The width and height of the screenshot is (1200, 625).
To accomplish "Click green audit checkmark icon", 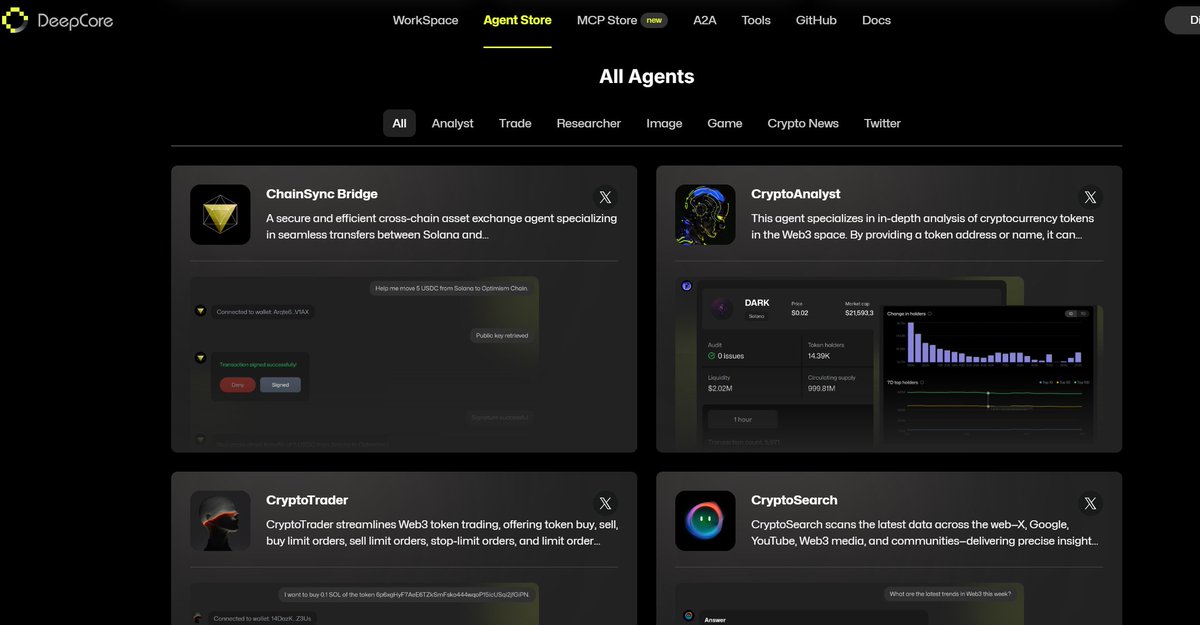I will [711, 356].
